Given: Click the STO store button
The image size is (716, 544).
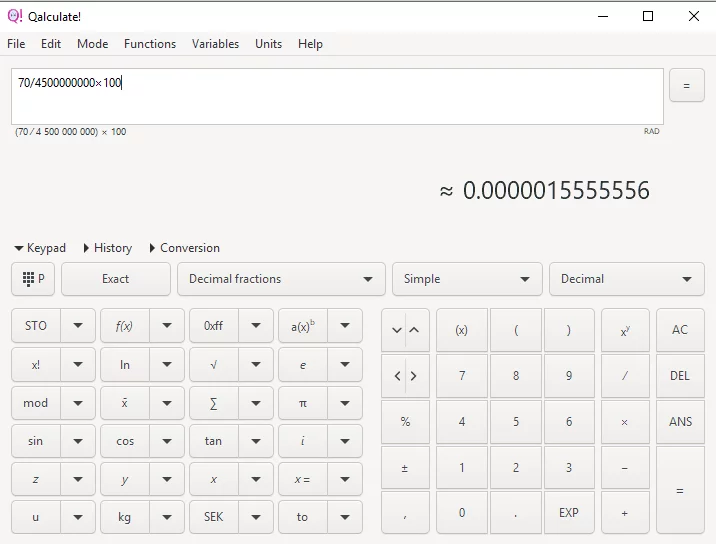Looking at the screenshot, I should tap(36, 326).
